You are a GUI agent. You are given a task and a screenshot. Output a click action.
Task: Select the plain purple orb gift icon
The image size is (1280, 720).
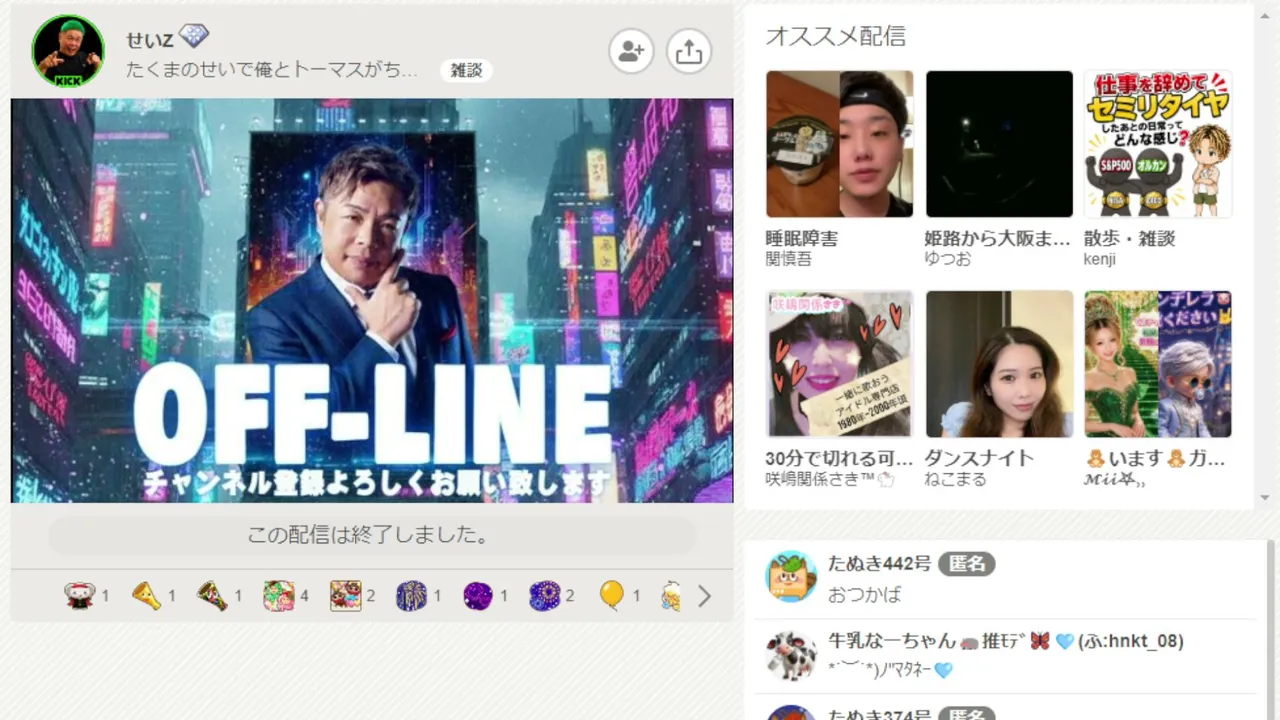[x=478, y=596]
